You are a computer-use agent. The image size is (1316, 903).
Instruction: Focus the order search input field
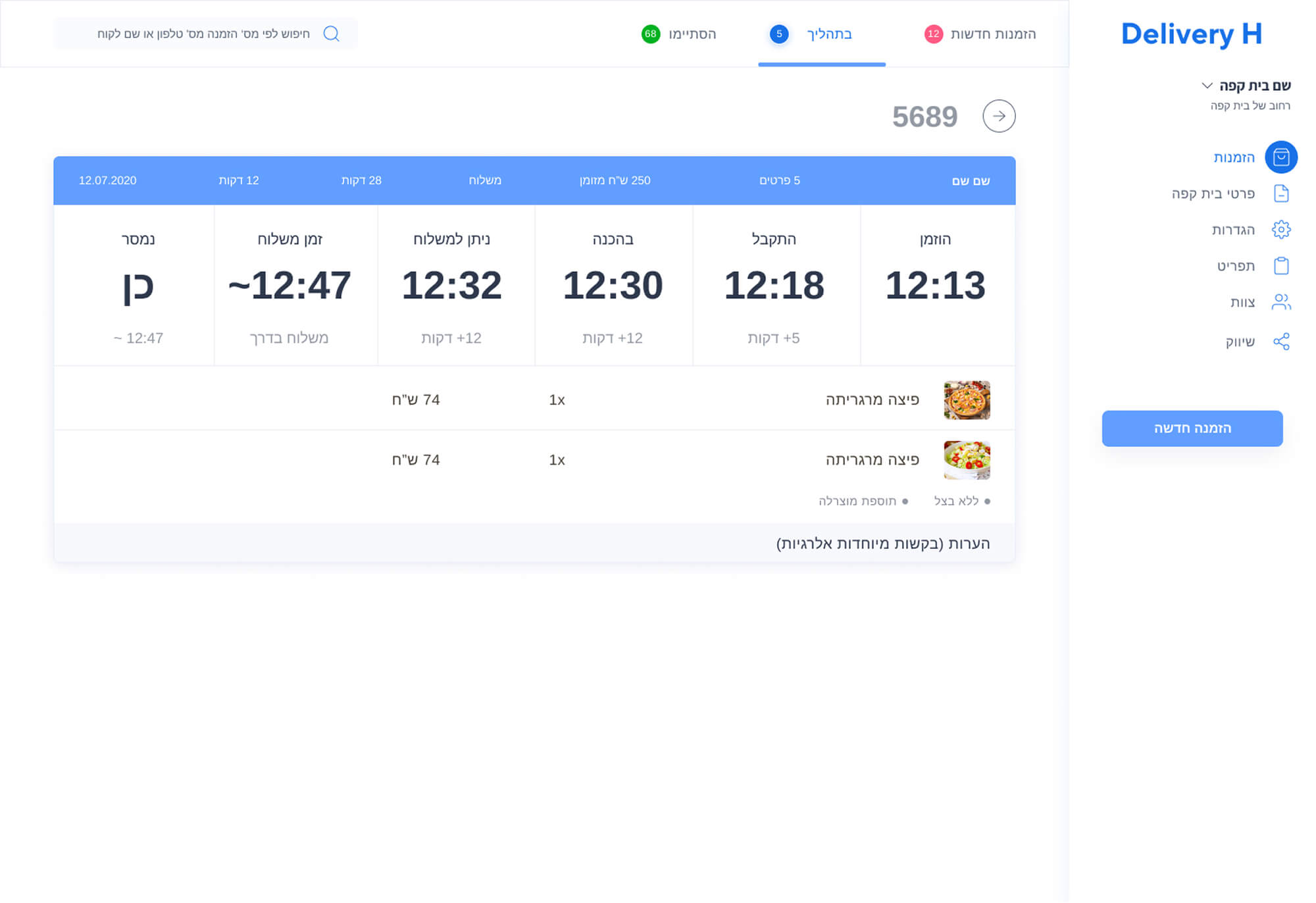click(204, 34)
